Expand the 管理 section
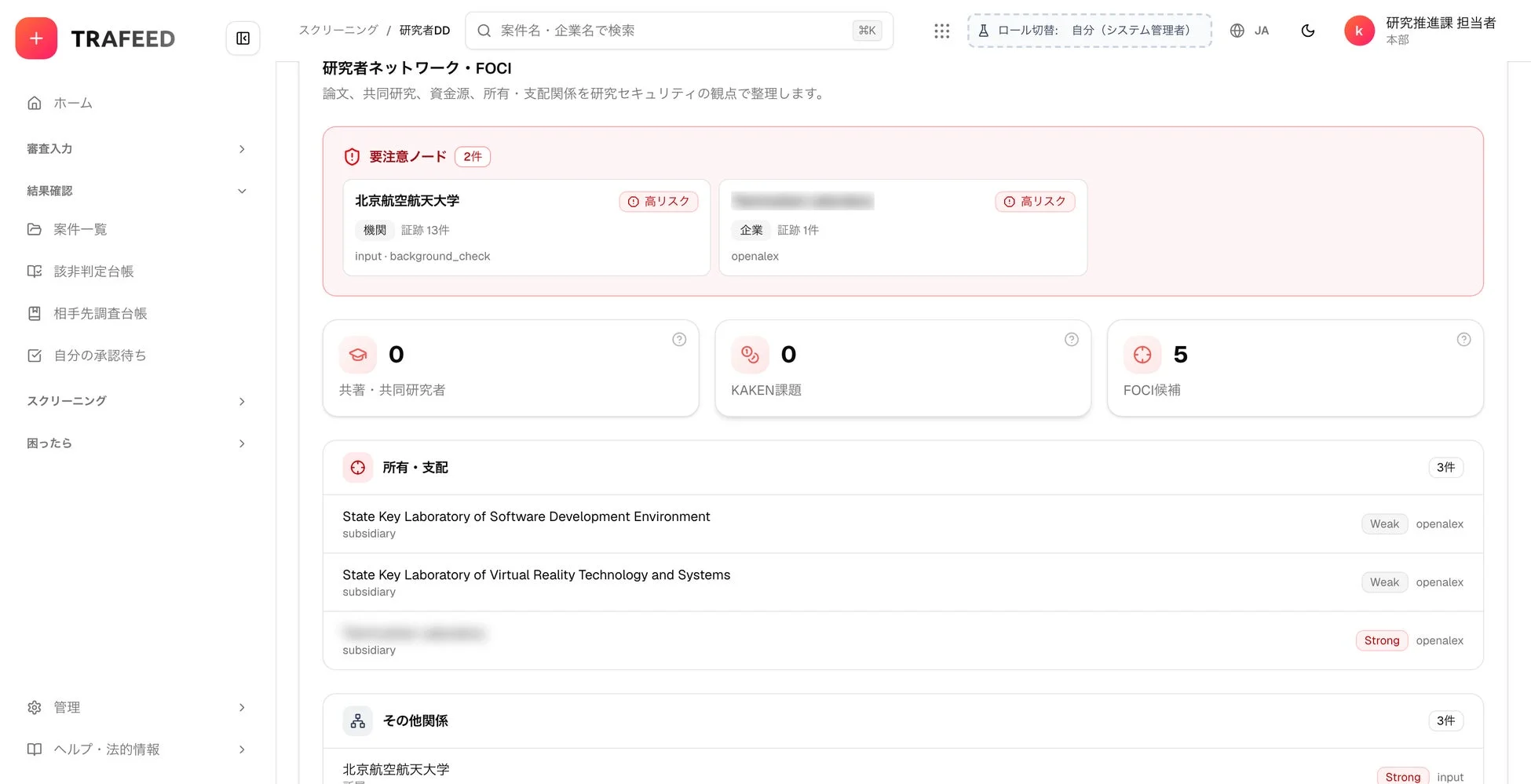Image resolution: width=1531 pixels, height=784 pixels. click(x=137, y=708)
